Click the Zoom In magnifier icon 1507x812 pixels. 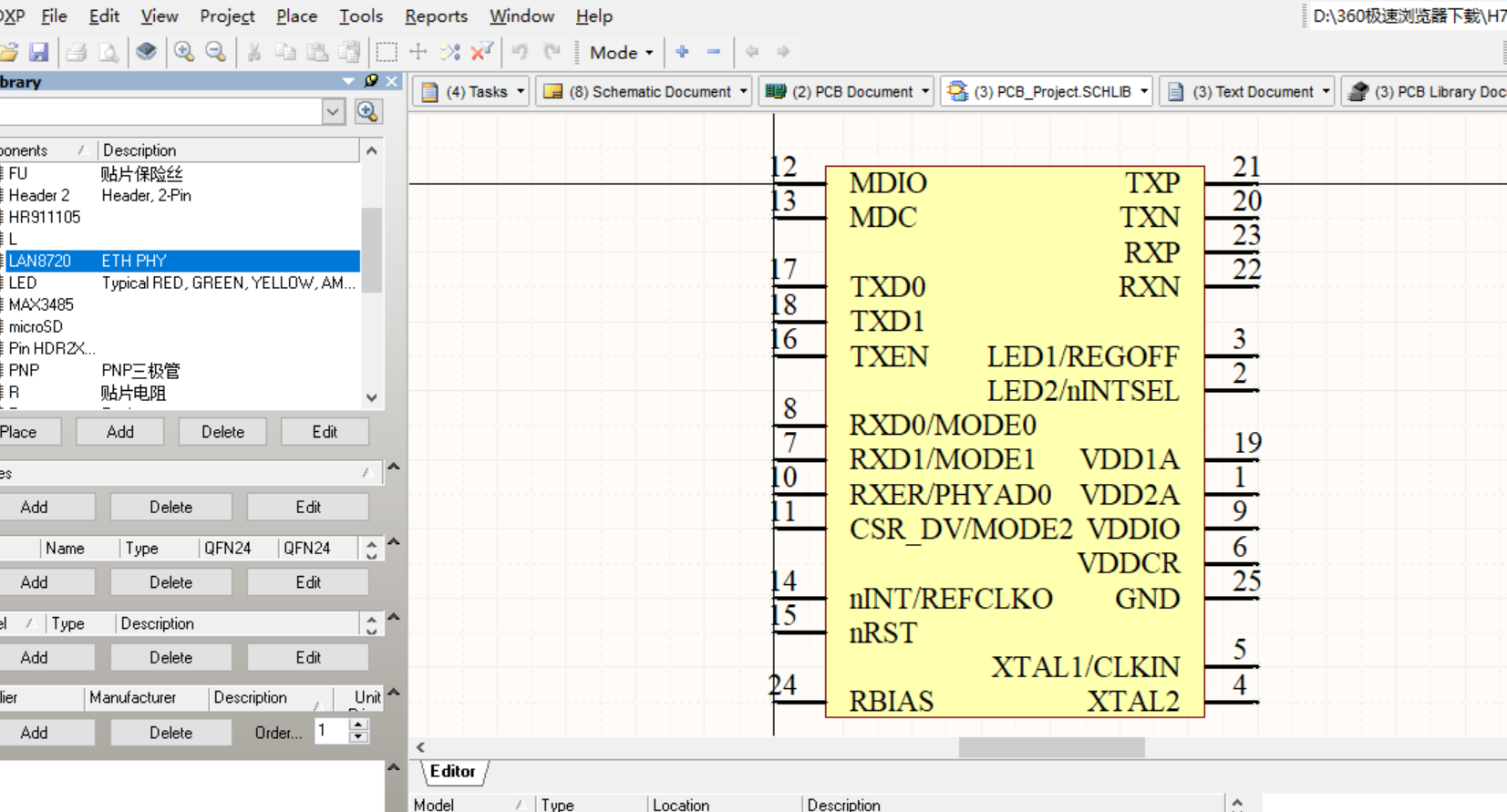click(184, 52)
